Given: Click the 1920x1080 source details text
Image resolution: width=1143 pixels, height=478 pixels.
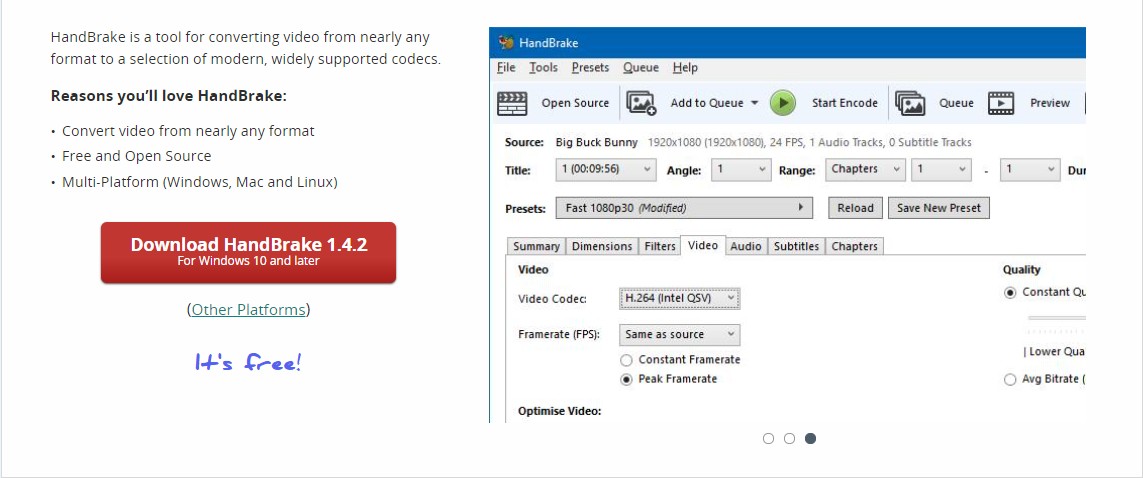Looking at the screenshot, I should 810,142.
